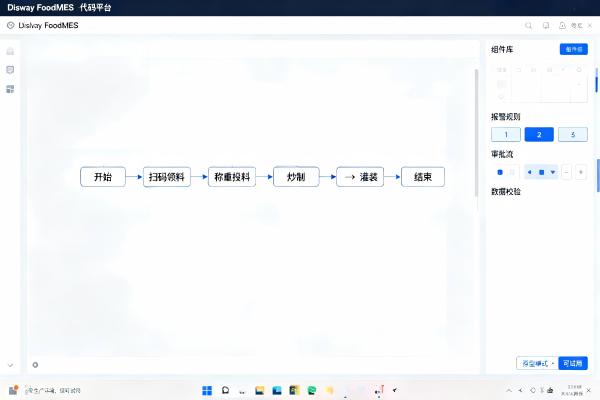Open the taskbar widgets icon at far left

click(13, 390)
